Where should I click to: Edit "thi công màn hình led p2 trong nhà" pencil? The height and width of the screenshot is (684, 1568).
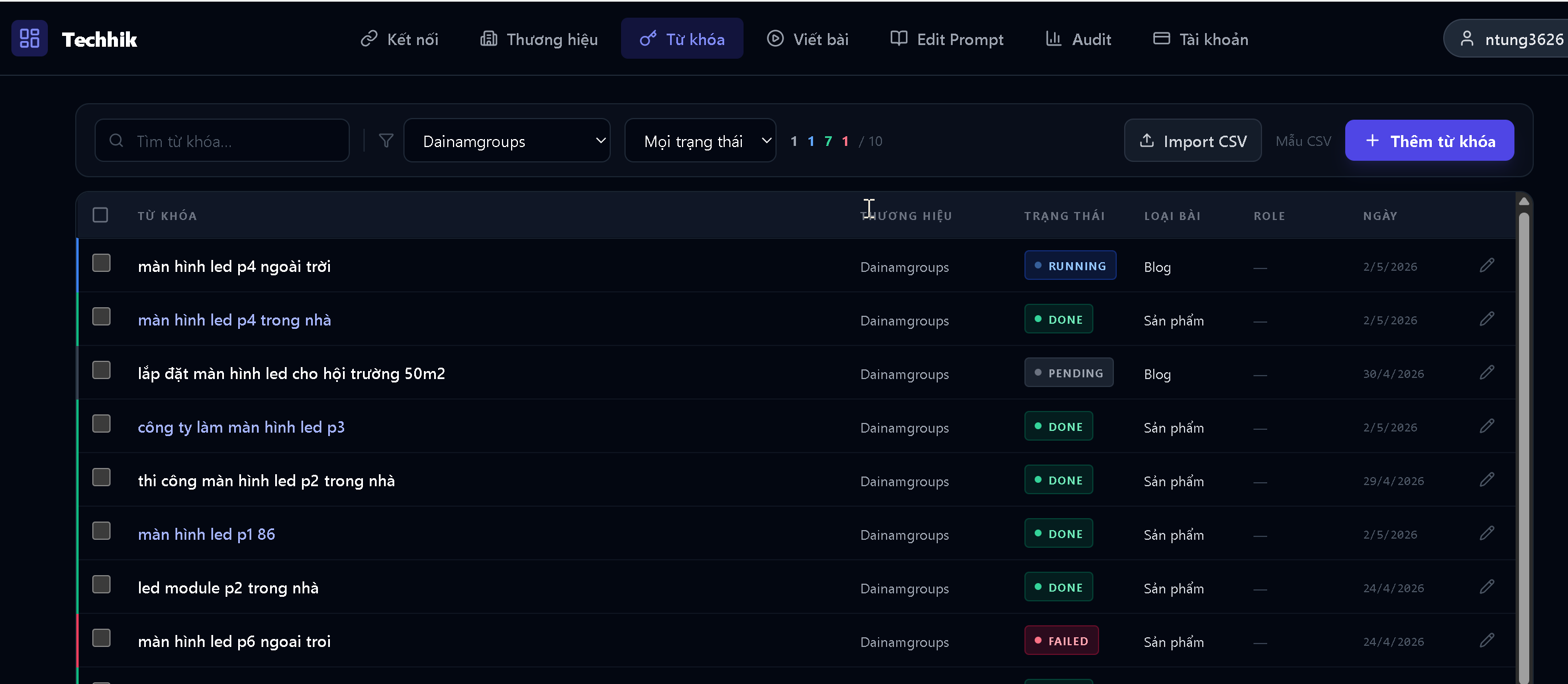click(x=1487, y=480)
